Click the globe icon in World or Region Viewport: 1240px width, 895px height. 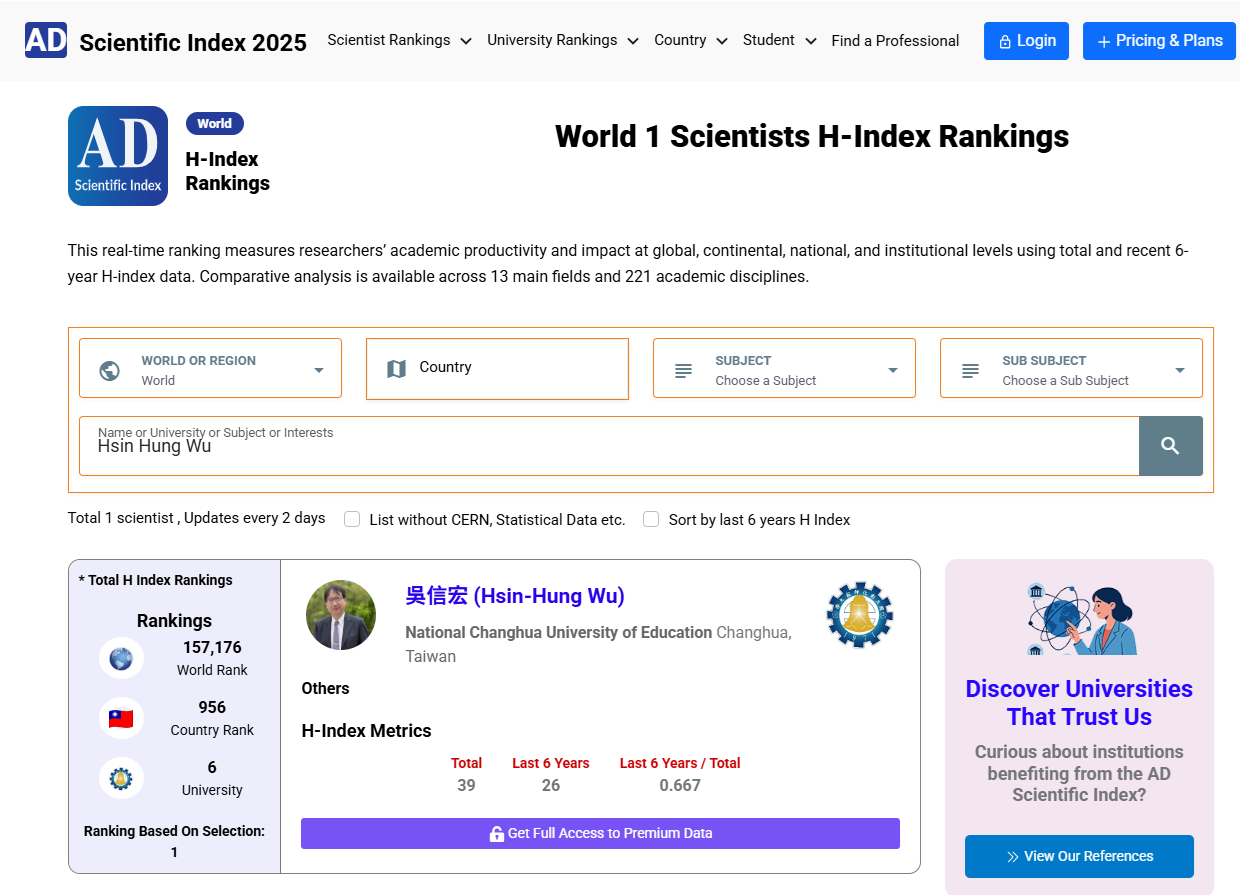110,371
